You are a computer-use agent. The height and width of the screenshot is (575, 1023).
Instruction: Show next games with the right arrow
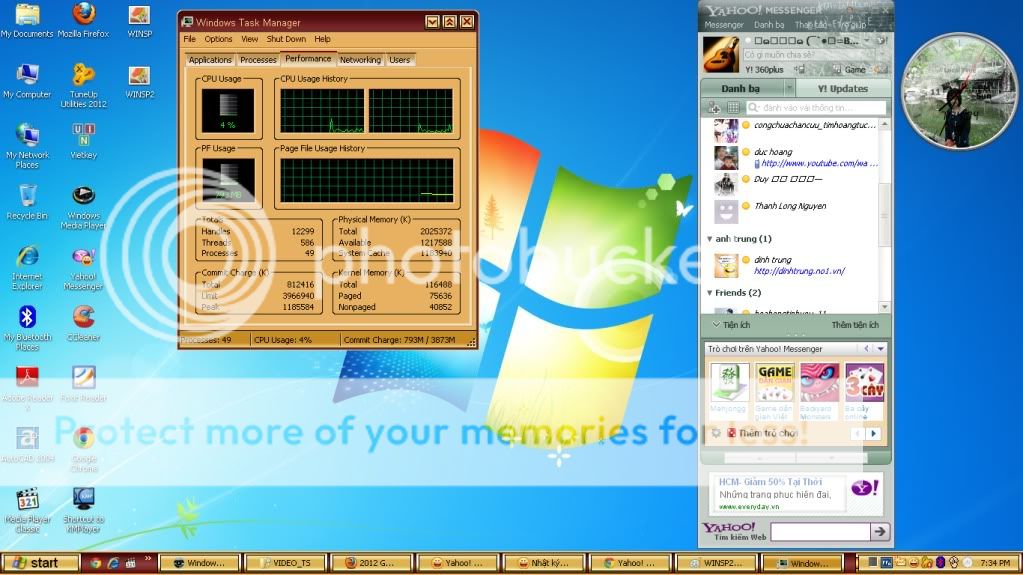(x=874, y=433)
